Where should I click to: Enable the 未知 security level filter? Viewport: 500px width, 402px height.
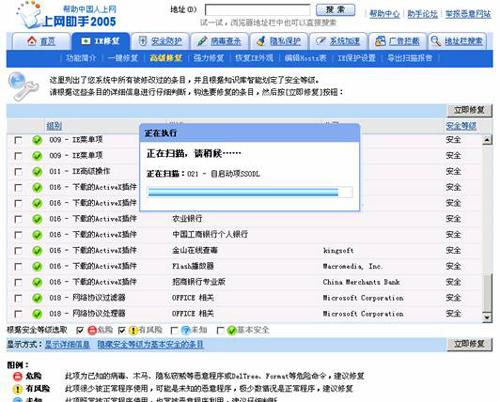(x=174, y=330)
